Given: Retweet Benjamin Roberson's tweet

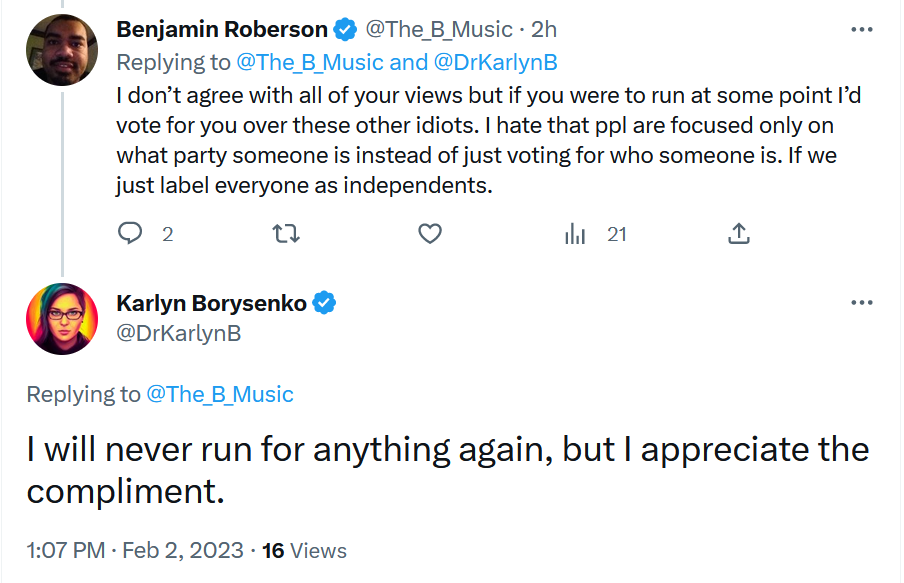Looking at the screenshot, I should tap(286, 234).
